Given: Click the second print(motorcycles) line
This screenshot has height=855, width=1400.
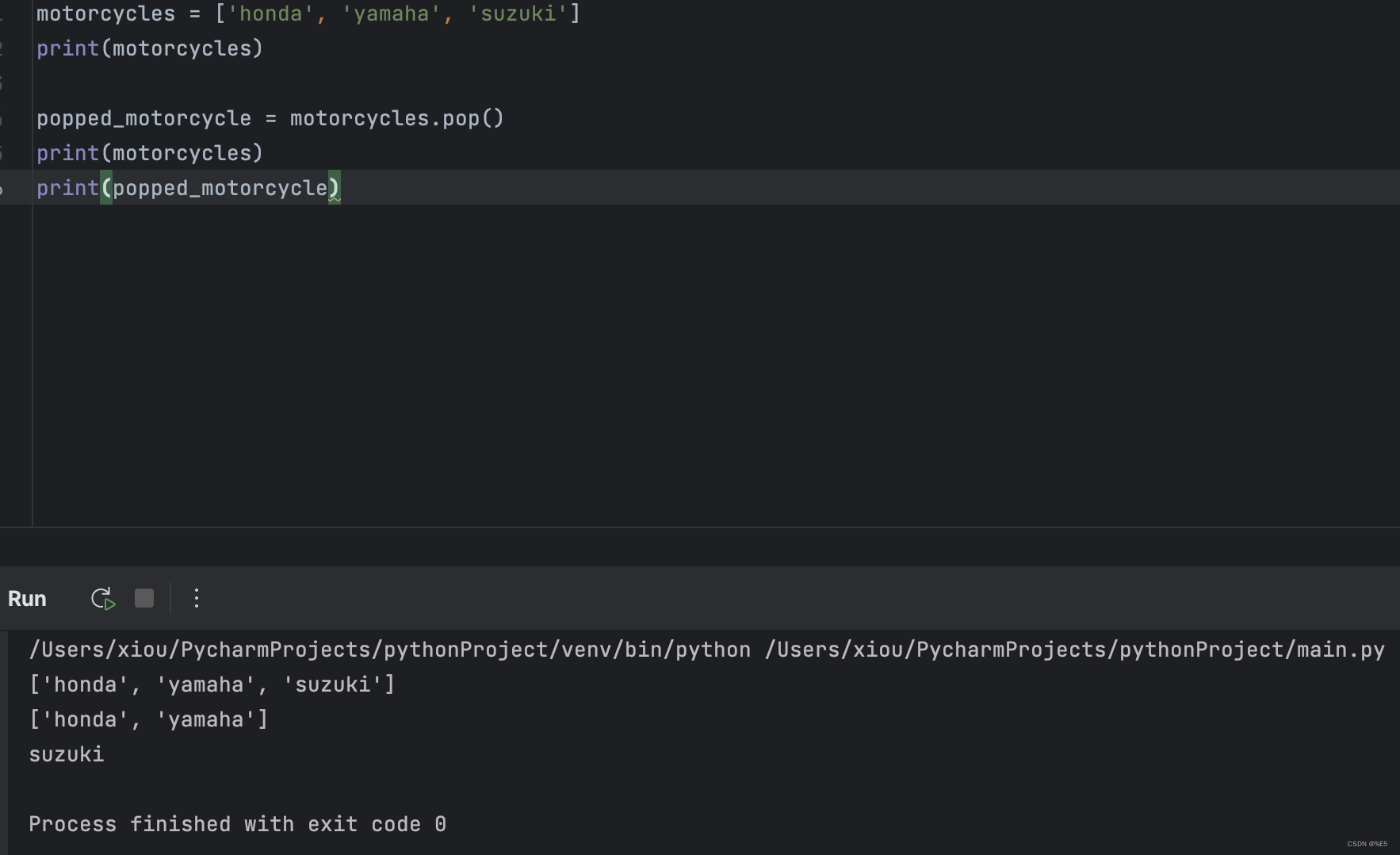Looking at the screenshot, I should [x=150, y=153].
